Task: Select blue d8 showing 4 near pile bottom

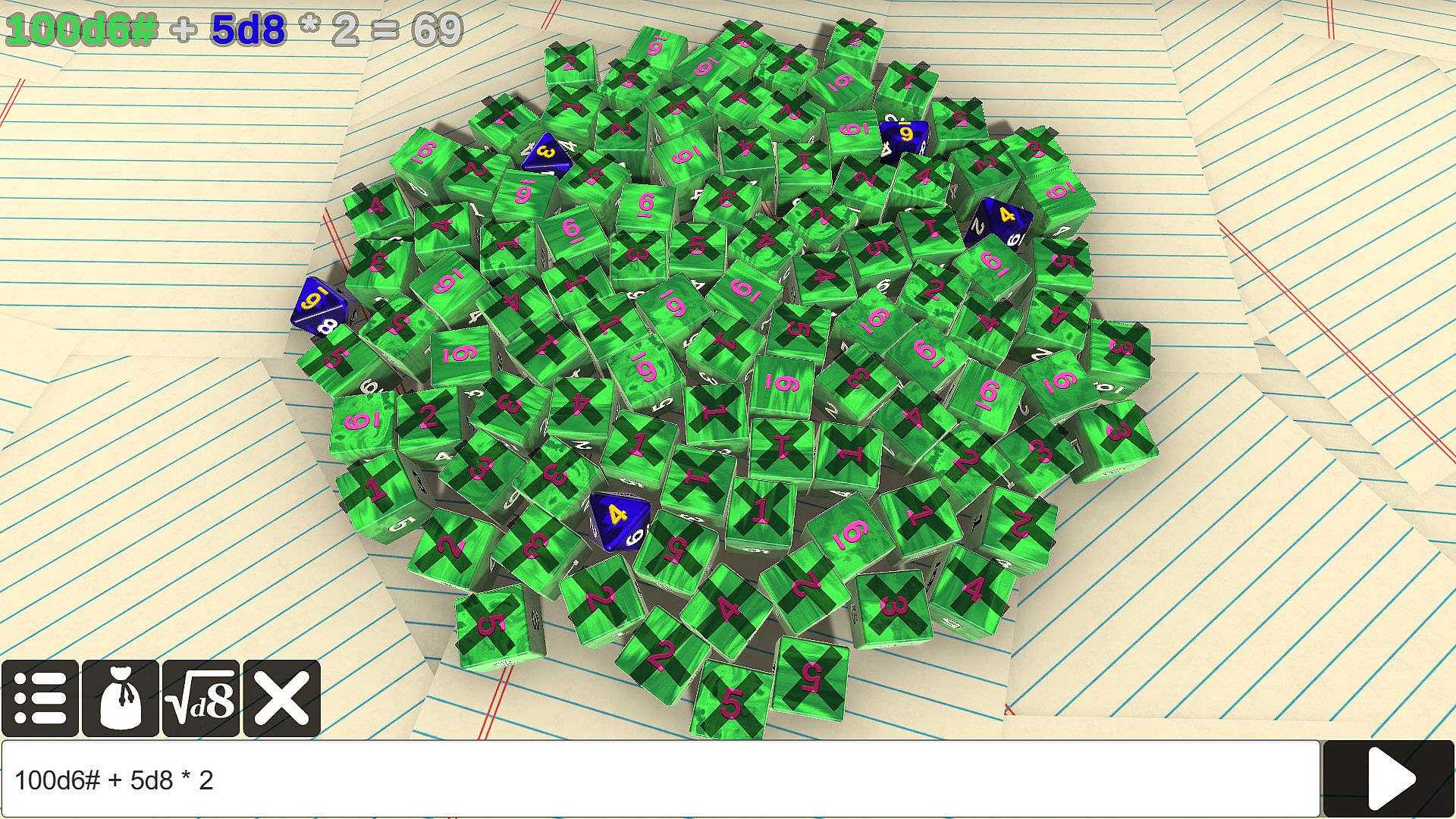Action: pyautogui.click(x=618, y=517)
